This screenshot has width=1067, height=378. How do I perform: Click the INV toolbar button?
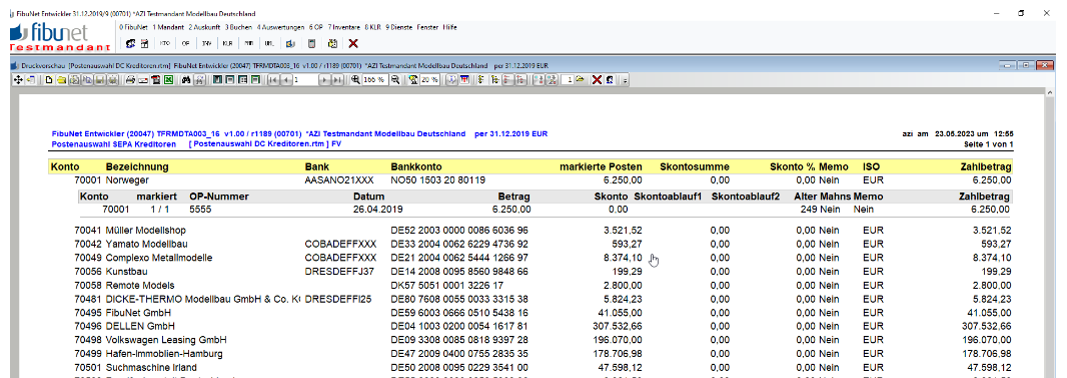(x=207, y=43)
